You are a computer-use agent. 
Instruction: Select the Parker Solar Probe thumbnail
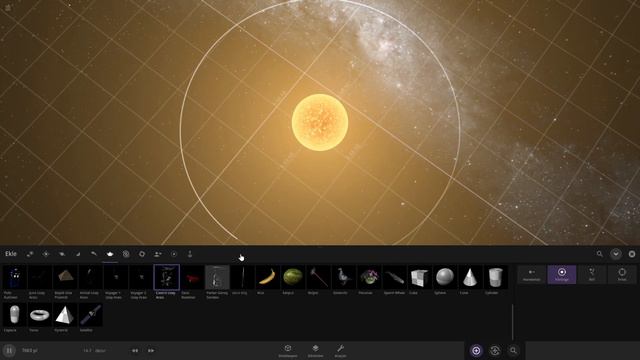pos(217,277)
